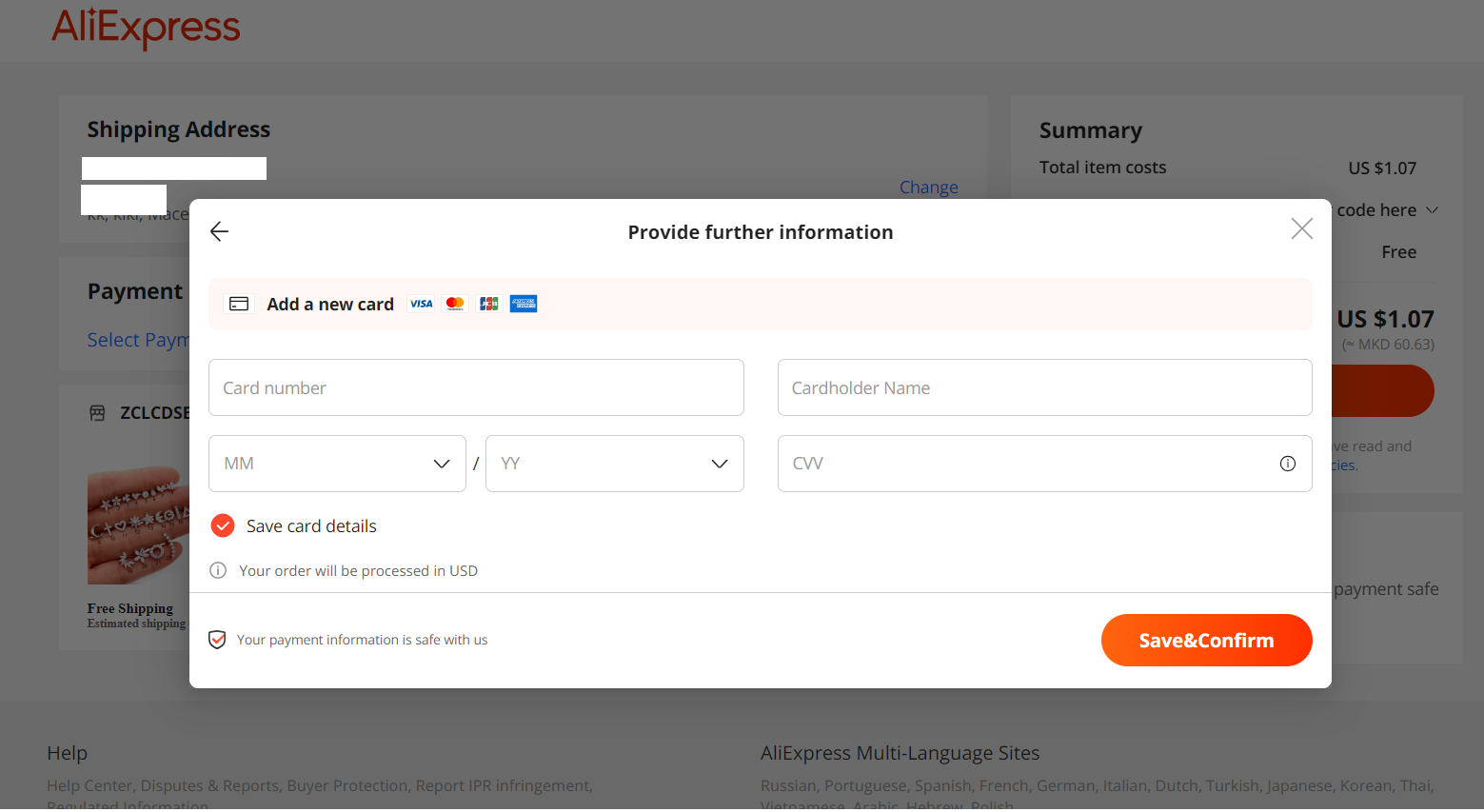
Task: Focus the Cardholder Name field
Action: point(1044,387)
